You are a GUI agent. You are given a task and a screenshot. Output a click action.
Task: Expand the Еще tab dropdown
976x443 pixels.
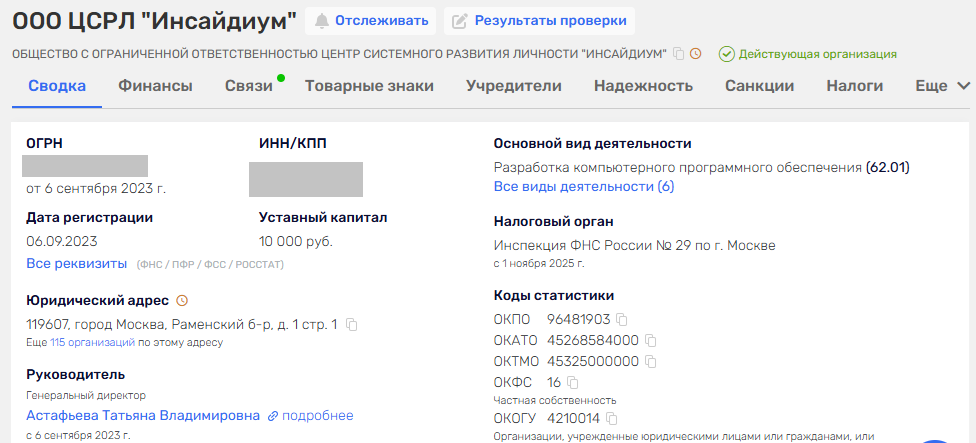[x=942, y=86]
